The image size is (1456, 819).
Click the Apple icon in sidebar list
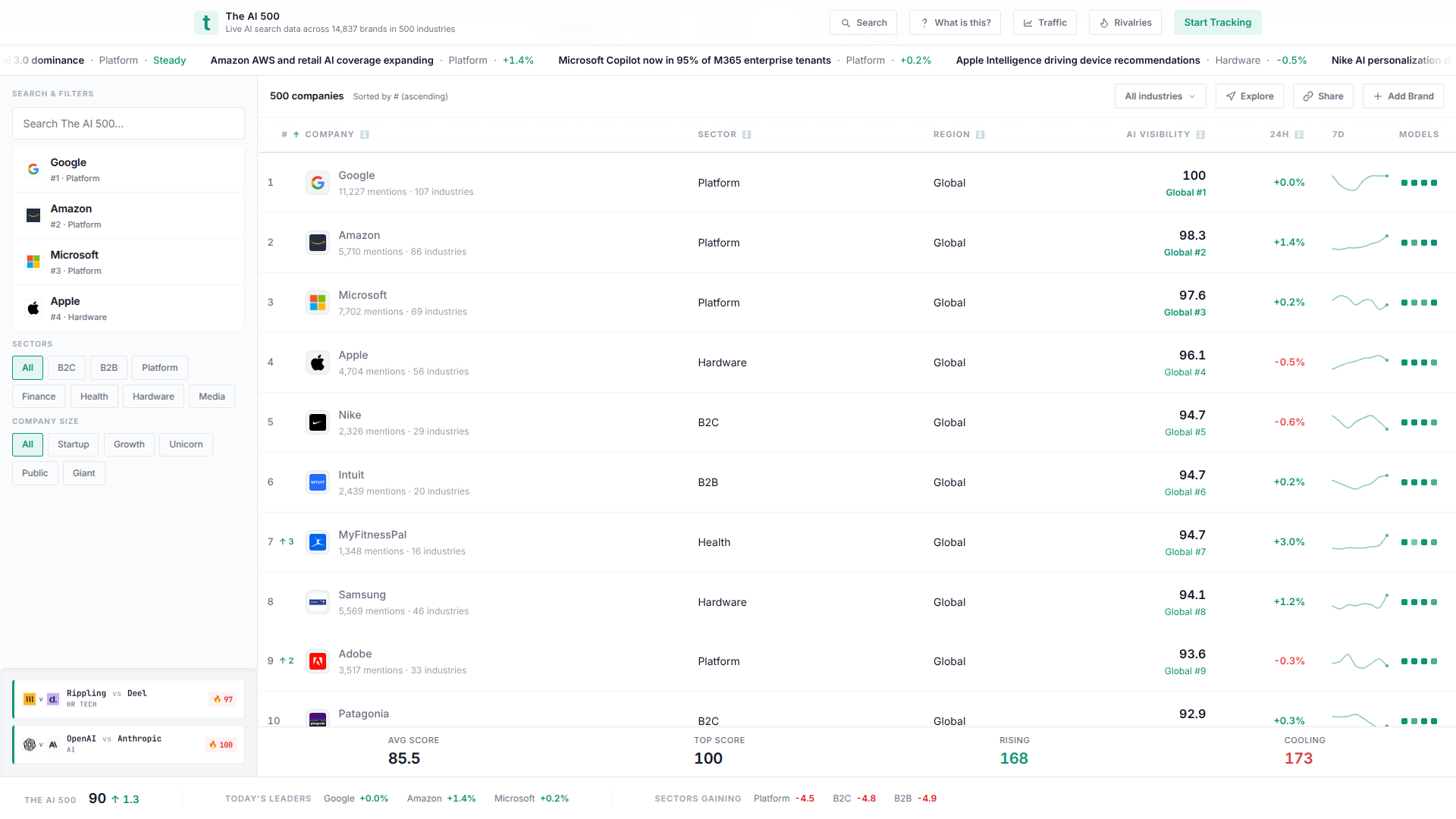[33, 308]
